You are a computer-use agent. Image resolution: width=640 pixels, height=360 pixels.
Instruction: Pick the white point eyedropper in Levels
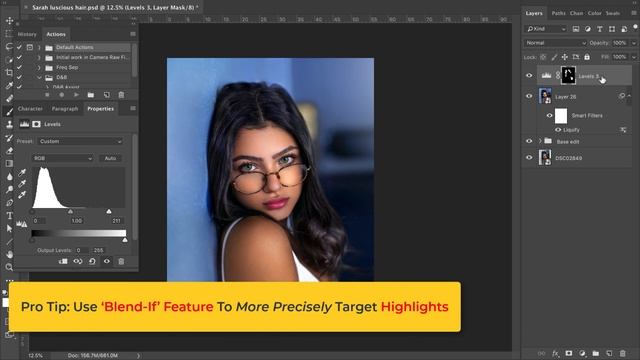22,195
